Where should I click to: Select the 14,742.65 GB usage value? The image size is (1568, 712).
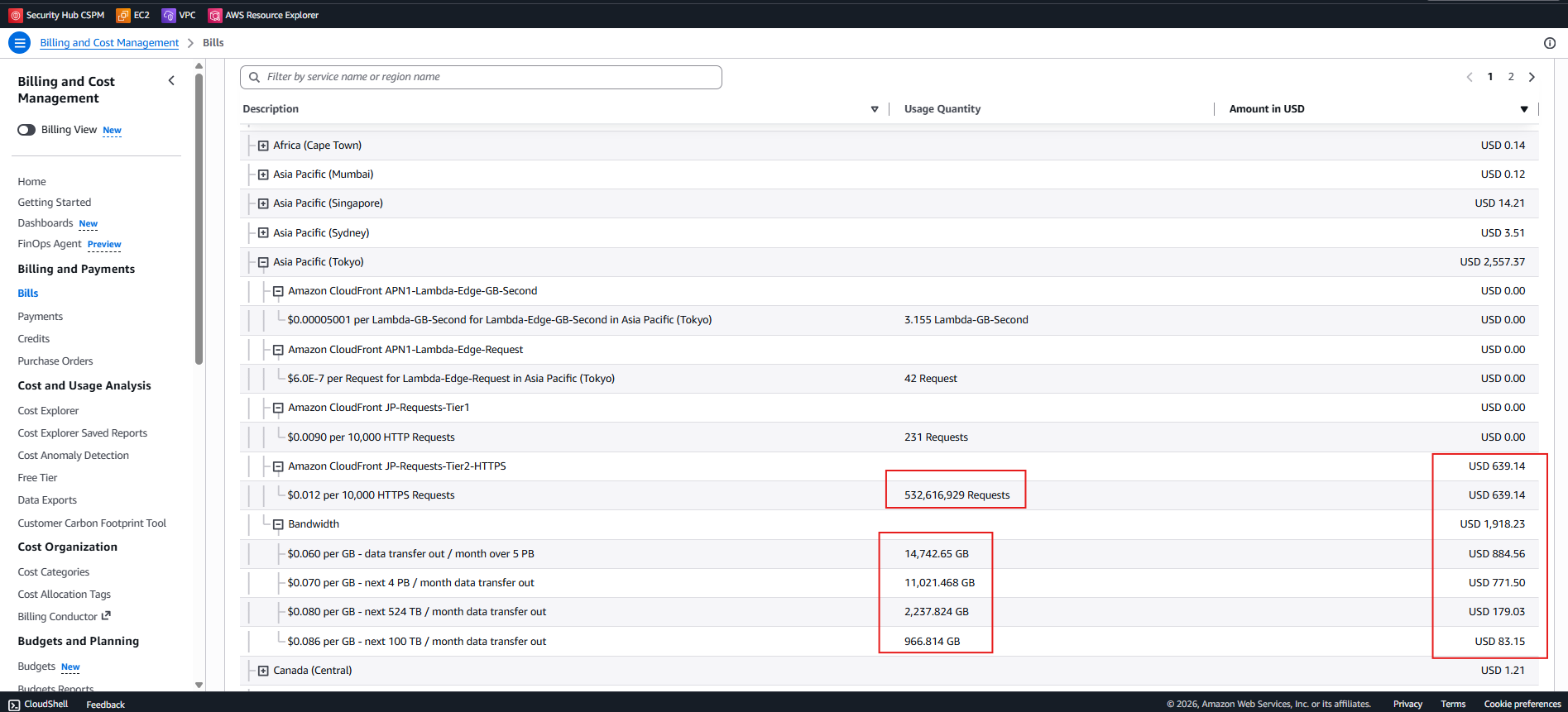[937, 554]
